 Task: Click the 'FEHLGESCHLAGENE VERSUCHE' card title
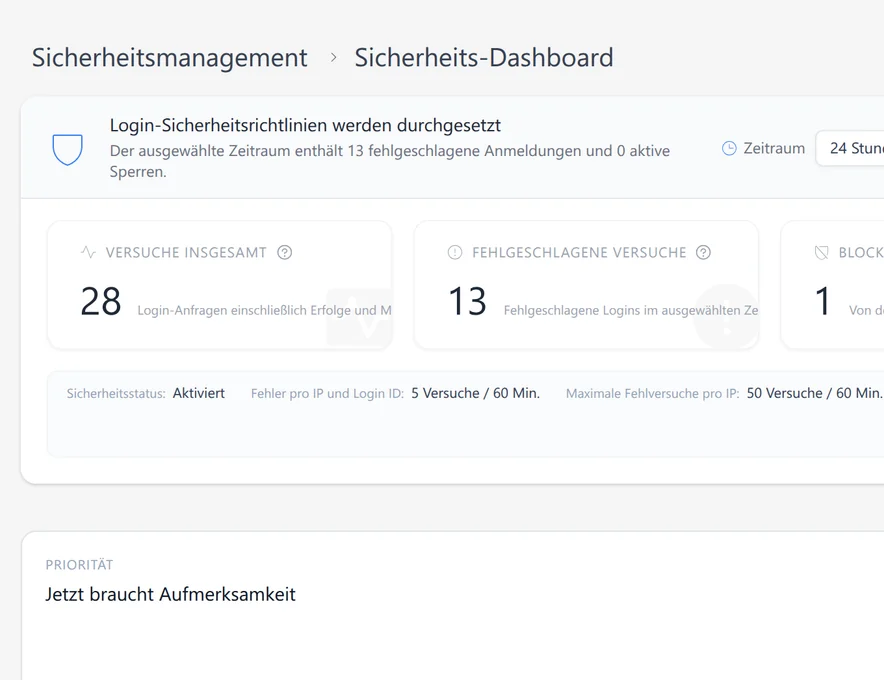(x=580, y=253)
